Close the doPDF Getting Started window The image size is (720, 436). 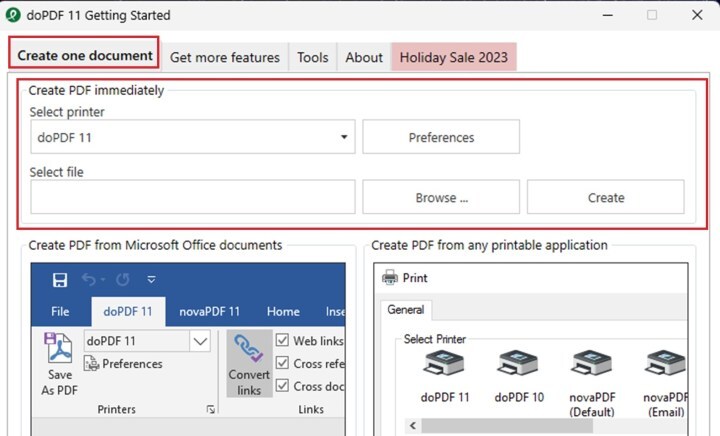point(697,15)
